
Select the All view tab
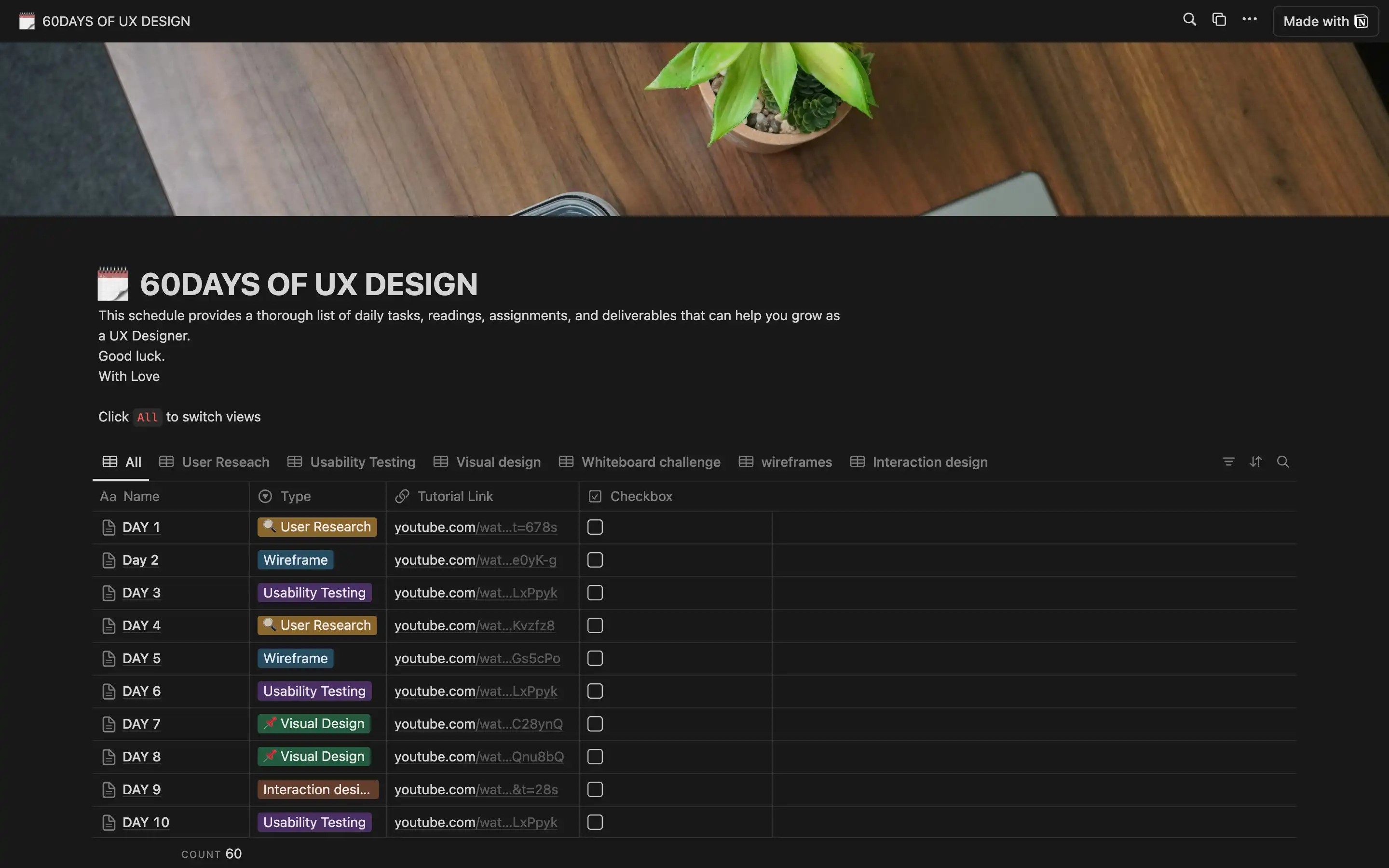click(x=122, y=462)
